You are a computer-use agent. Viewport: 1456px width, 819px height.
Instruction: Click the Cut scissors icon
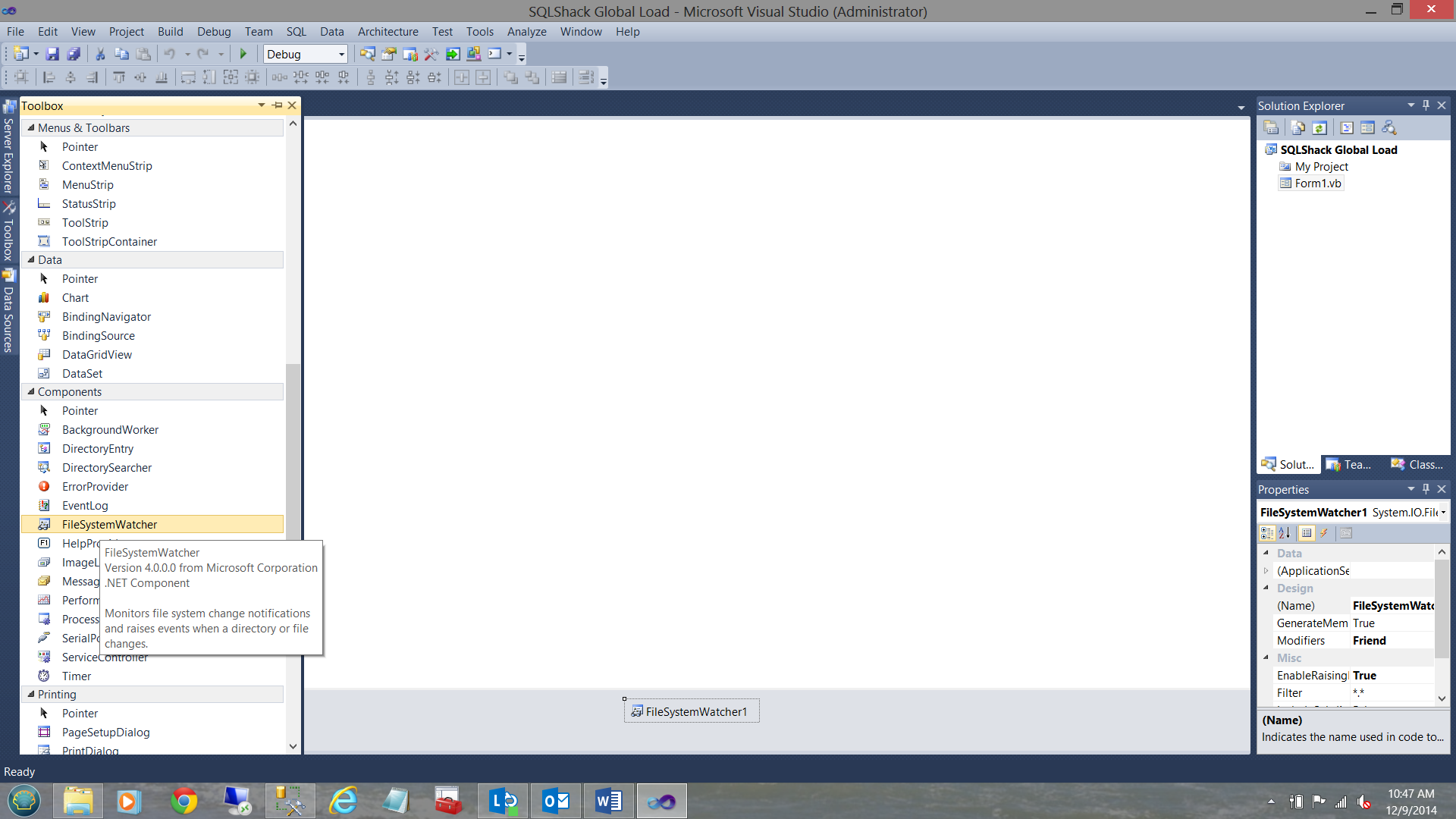(x=99, y=54)
